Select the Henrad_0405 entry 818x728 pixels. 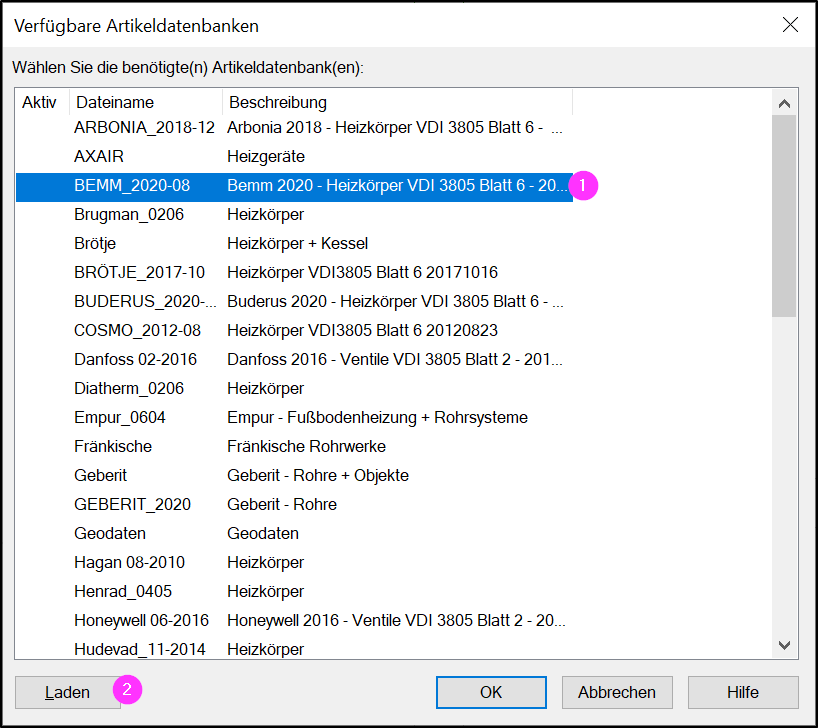pyautogui.click(x=294, y=591)
